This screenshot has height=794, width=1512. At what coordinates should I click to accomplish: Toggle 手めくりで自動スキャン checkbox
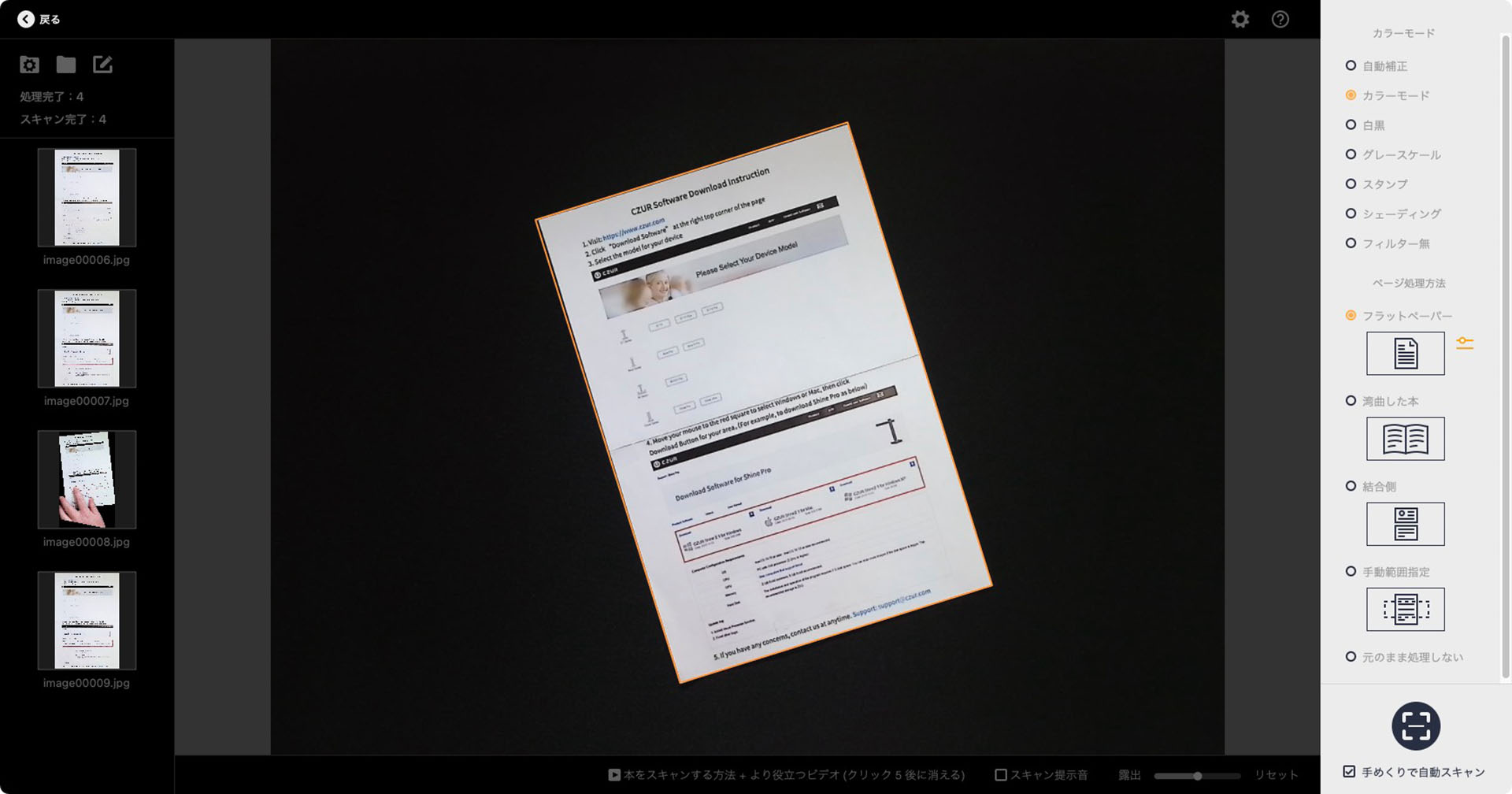[x=1350, y=772]
